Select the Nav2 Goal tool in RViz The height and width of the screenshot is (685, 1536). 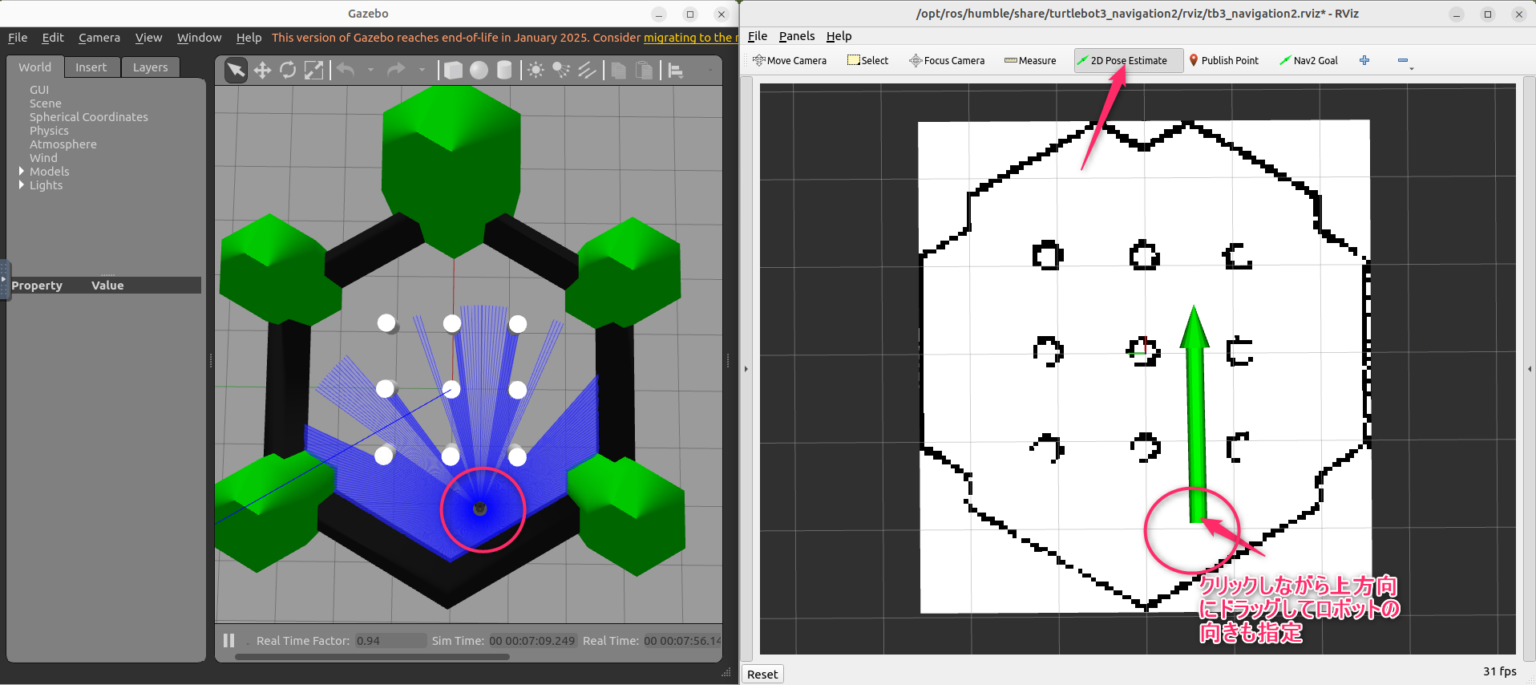click(x=1308, y=60)
